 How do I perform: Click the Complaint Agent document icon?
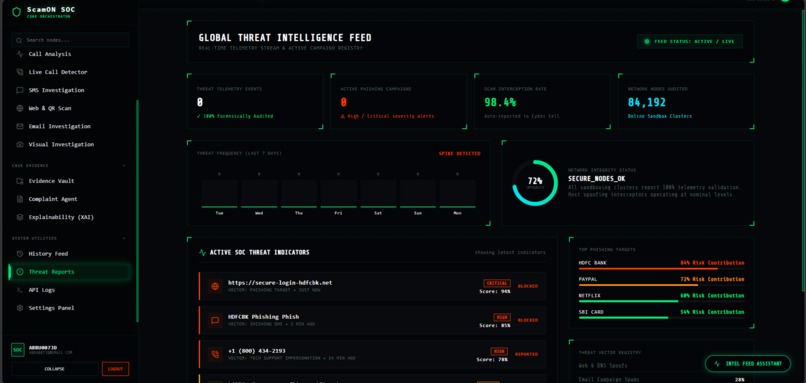pyautogui.click(x=20, y=199)
